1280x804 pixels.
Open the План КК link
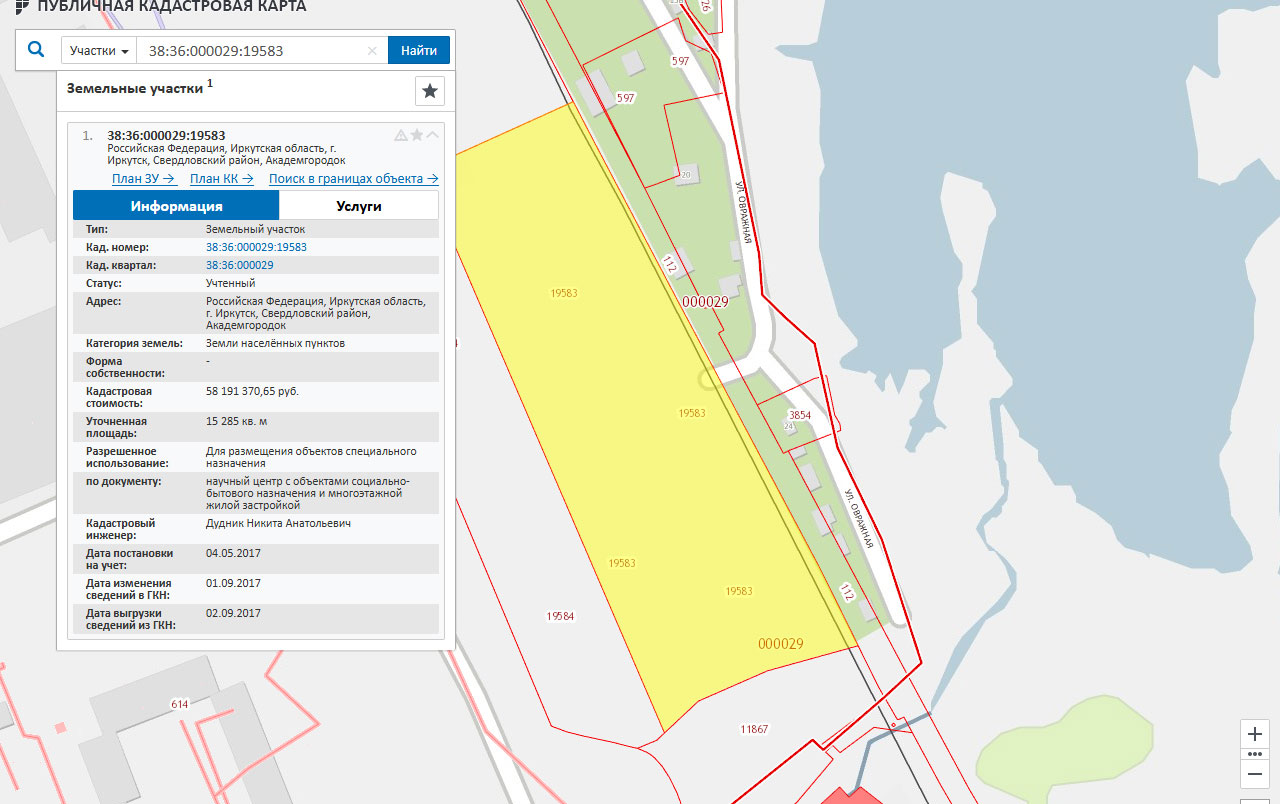coord(221,179)
